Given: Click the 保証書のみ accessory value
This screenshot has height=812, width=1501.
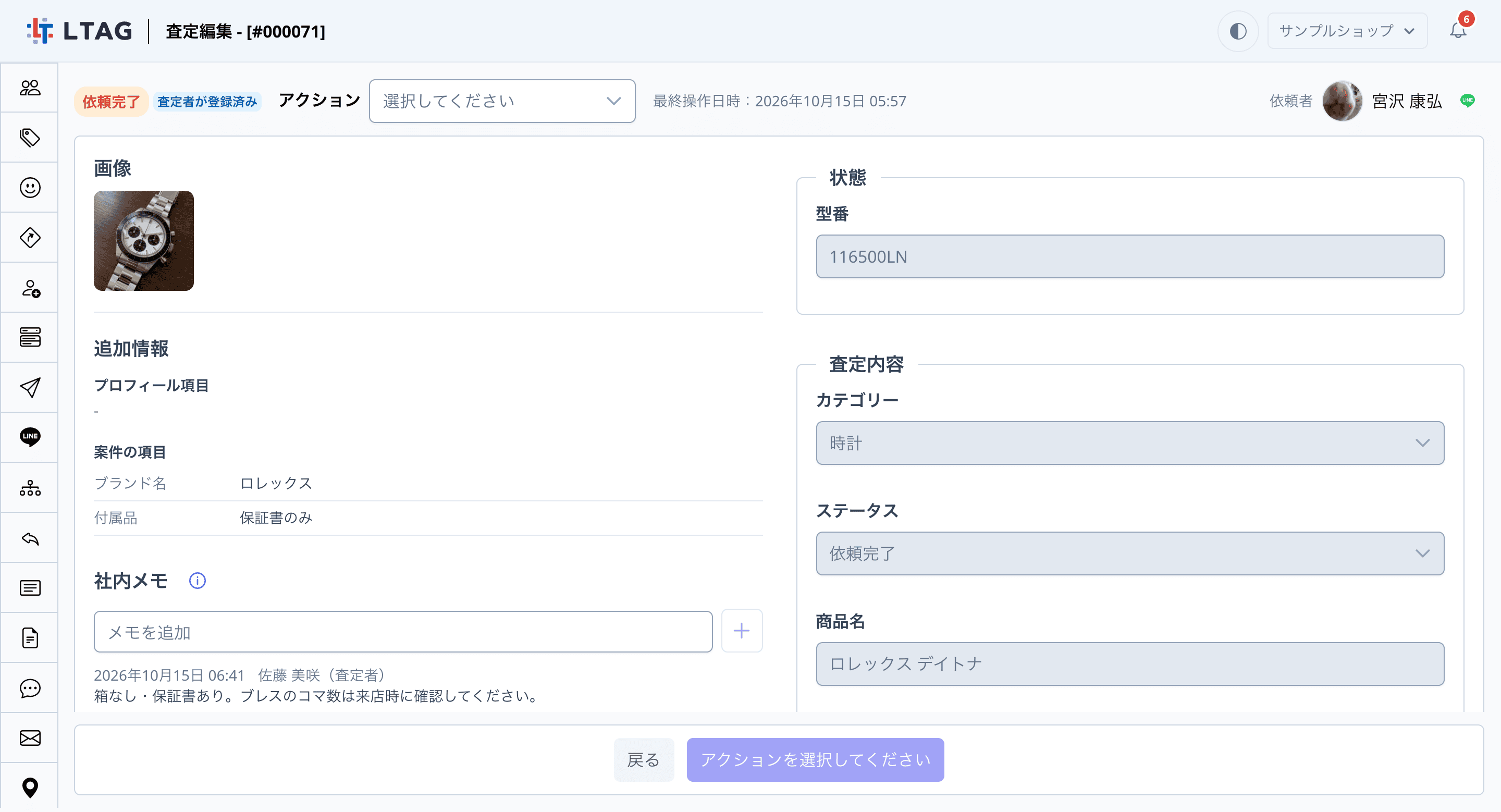Looking at the screenshot, I should coord(276,518).
